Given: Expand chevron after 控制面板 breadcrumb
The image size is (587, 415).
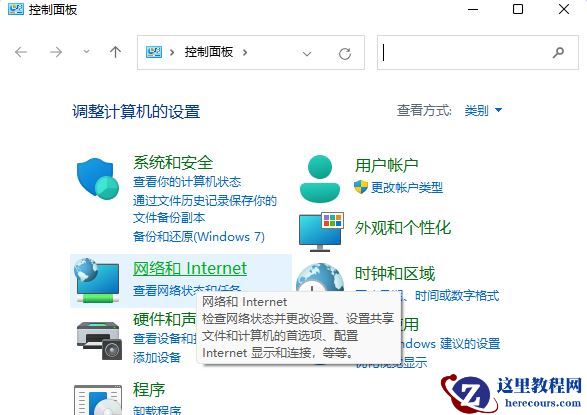Looking at the screenshot, I should pyautogui.click(x=245, y=52).
